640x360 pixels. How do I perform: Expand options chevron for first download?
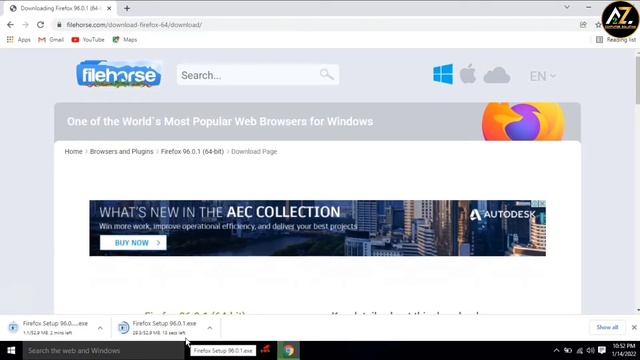pyautogui.click(x=100, y=328)
